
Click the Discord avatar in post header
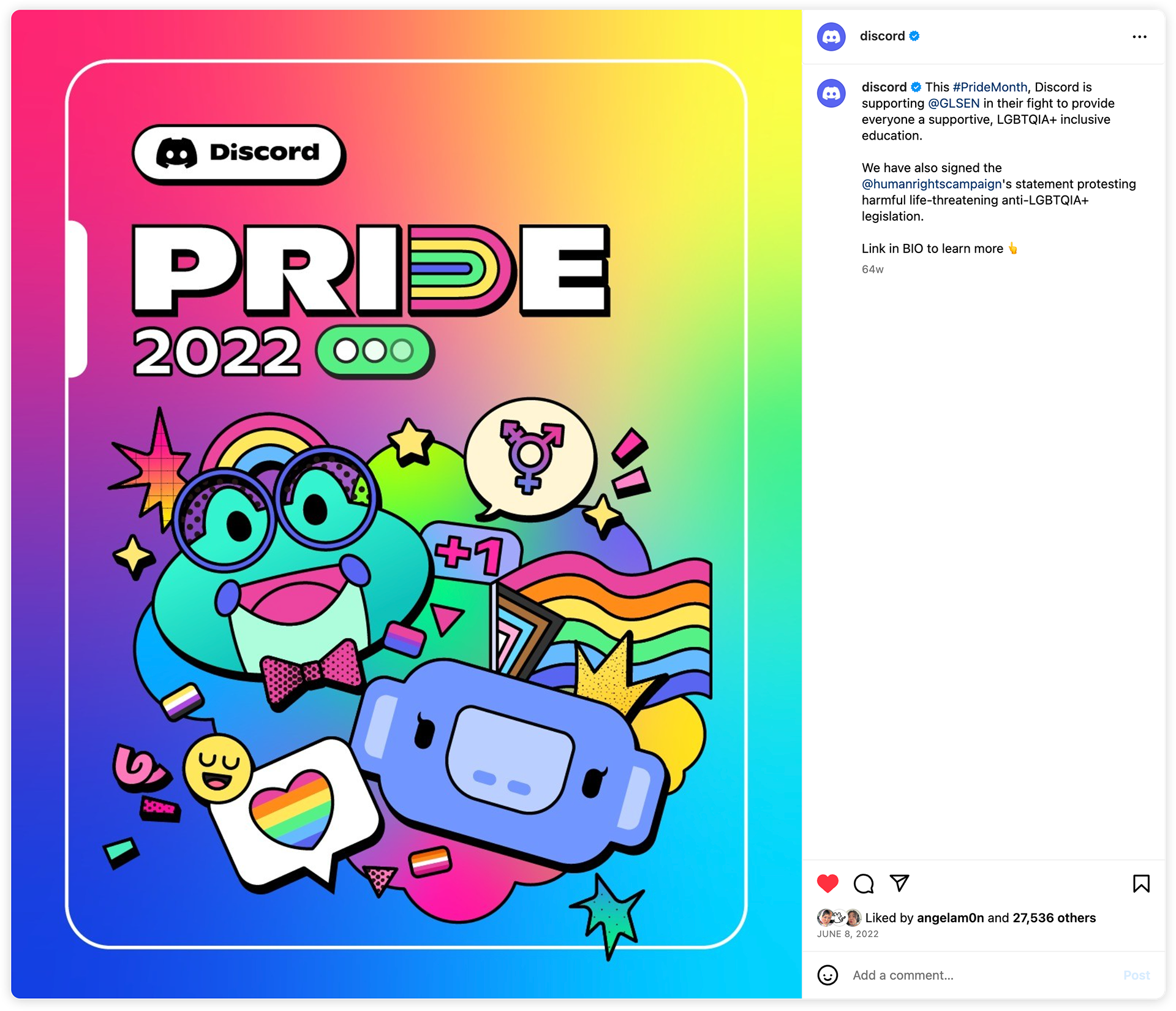[x=831, y=37]
